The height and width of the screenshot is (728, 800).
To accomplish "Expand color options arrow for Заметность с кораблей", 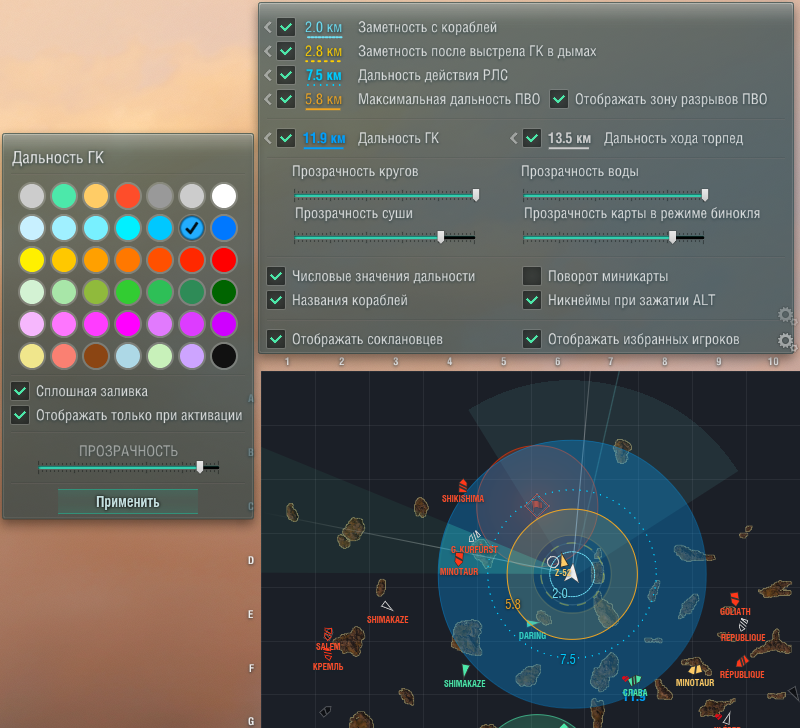I will 268,27.
